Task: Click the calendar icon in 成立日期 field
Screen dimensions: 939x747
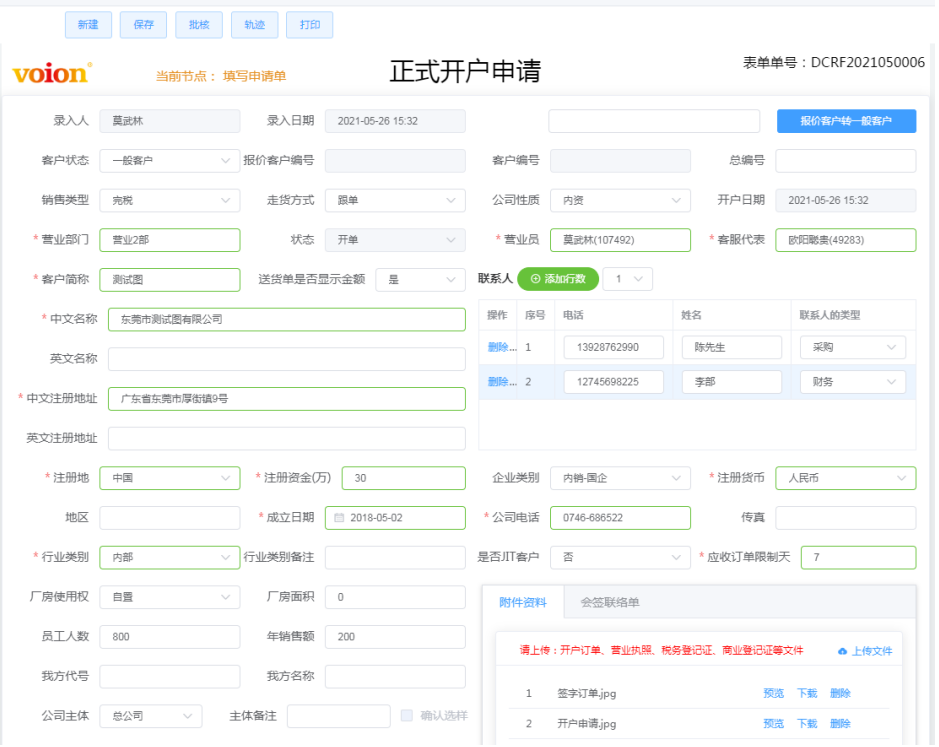Action: pos(339,518)
